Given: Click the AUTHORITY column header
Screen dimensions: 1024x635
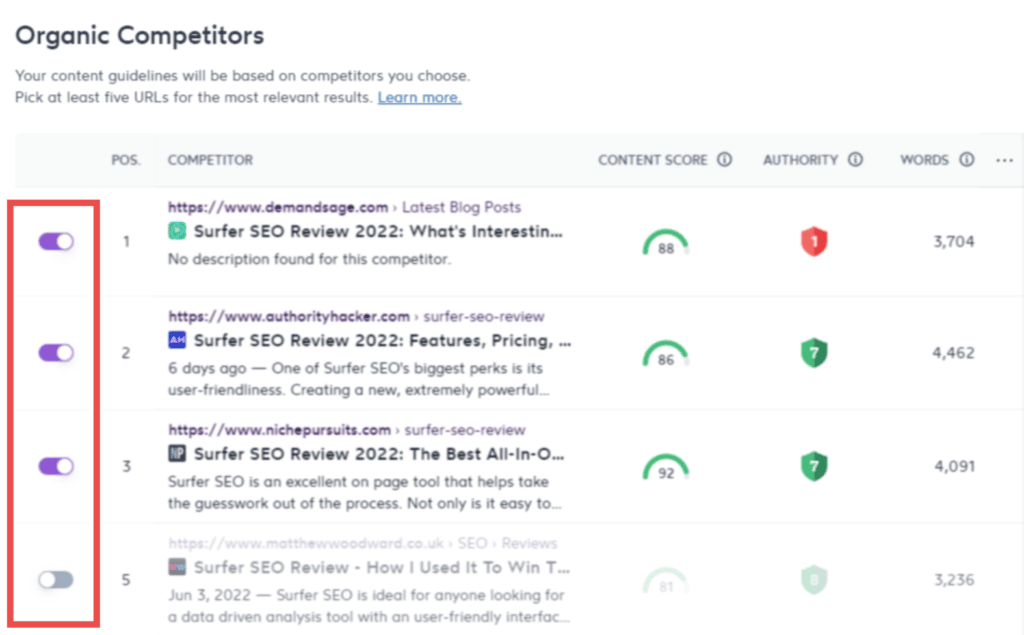Looking at the screenshot, I should click(x=800, y=160).
